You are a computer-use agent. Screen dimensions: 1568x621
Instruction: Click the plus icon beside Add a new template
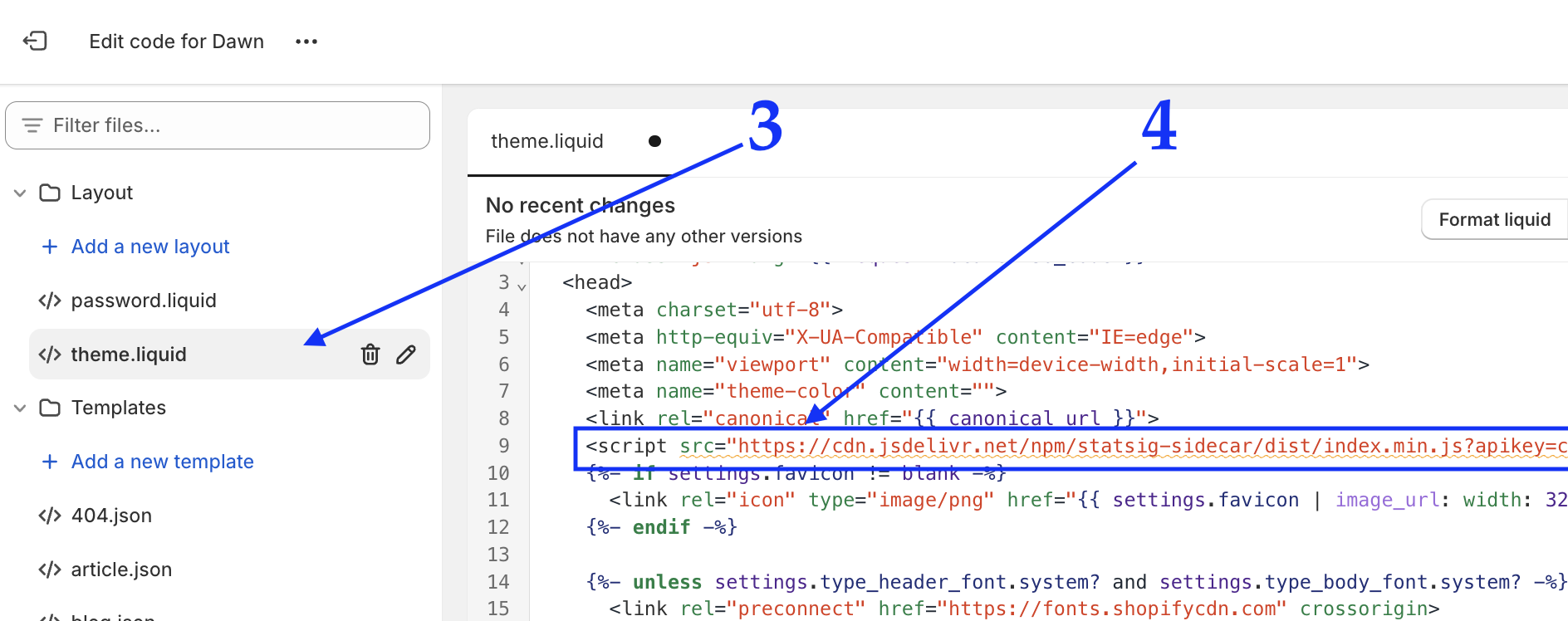[50, 462]
